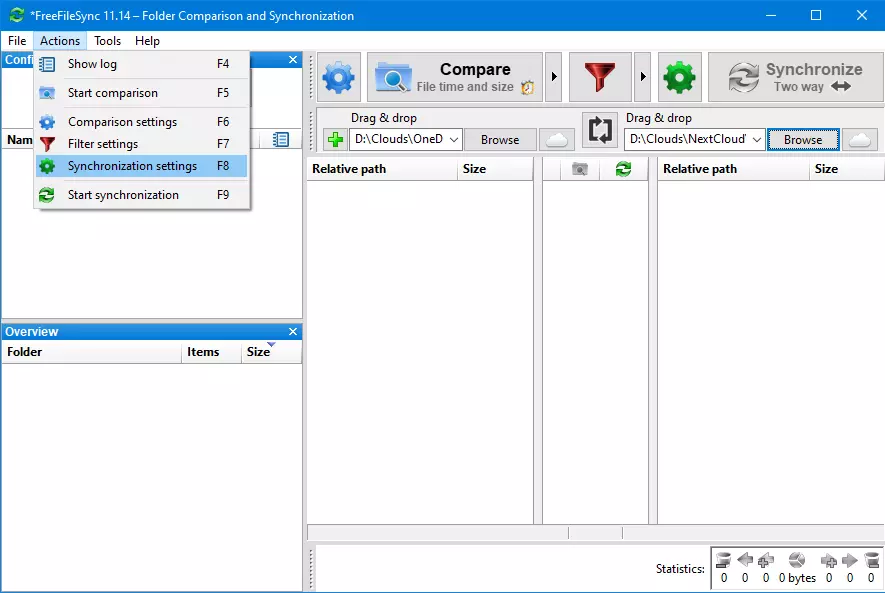This screenshot has height=593, width=885.
Task: Open the red funnel filter button
Action: (x=600, y=77)
